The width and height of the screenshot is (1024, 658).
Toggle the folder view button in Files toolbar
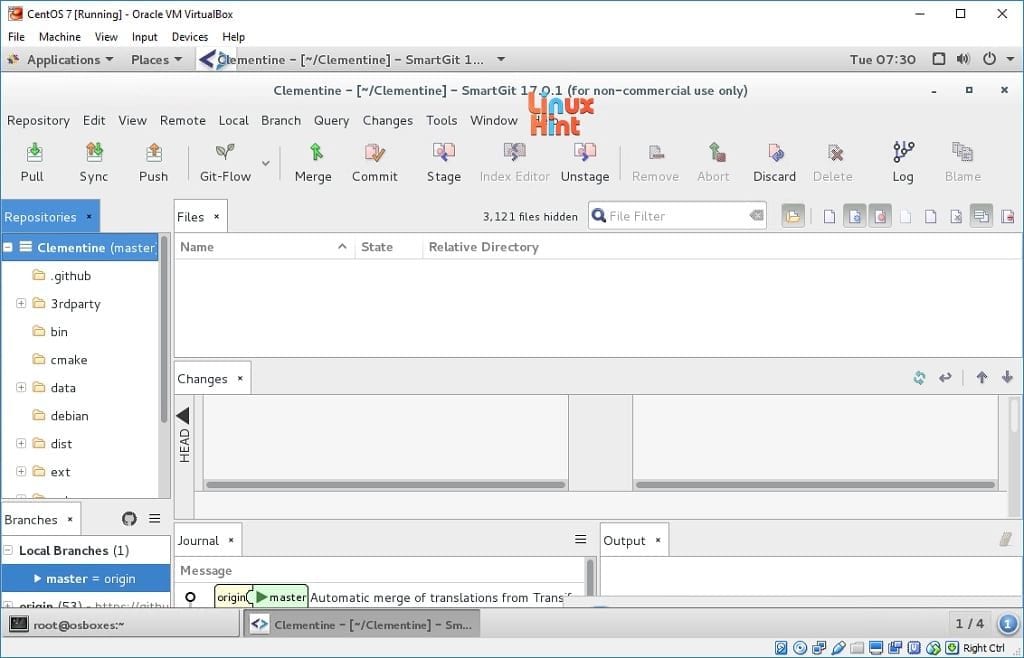pos(793,217)
